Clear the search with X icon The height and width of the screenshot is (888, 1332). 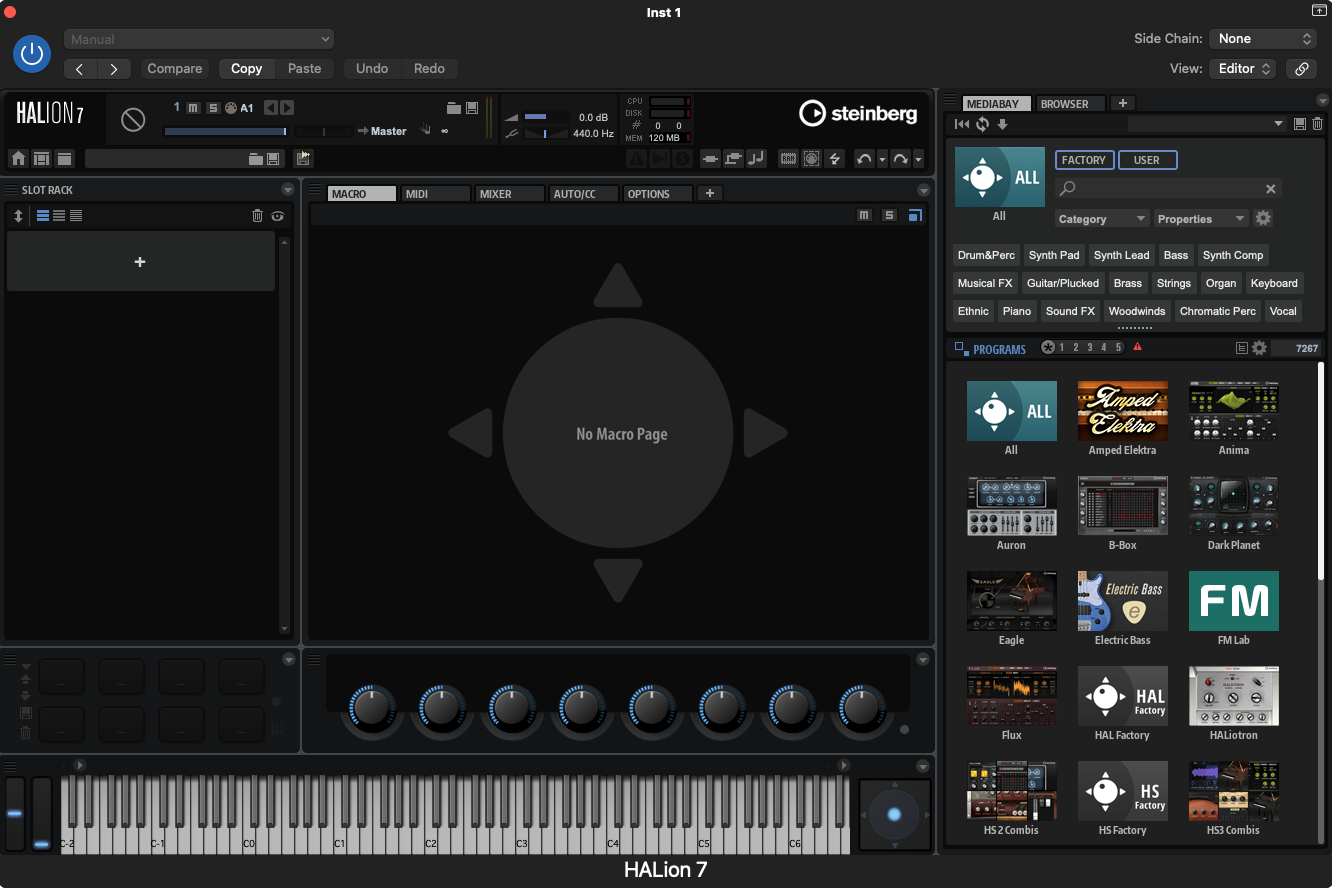(x=1271, y=189)
